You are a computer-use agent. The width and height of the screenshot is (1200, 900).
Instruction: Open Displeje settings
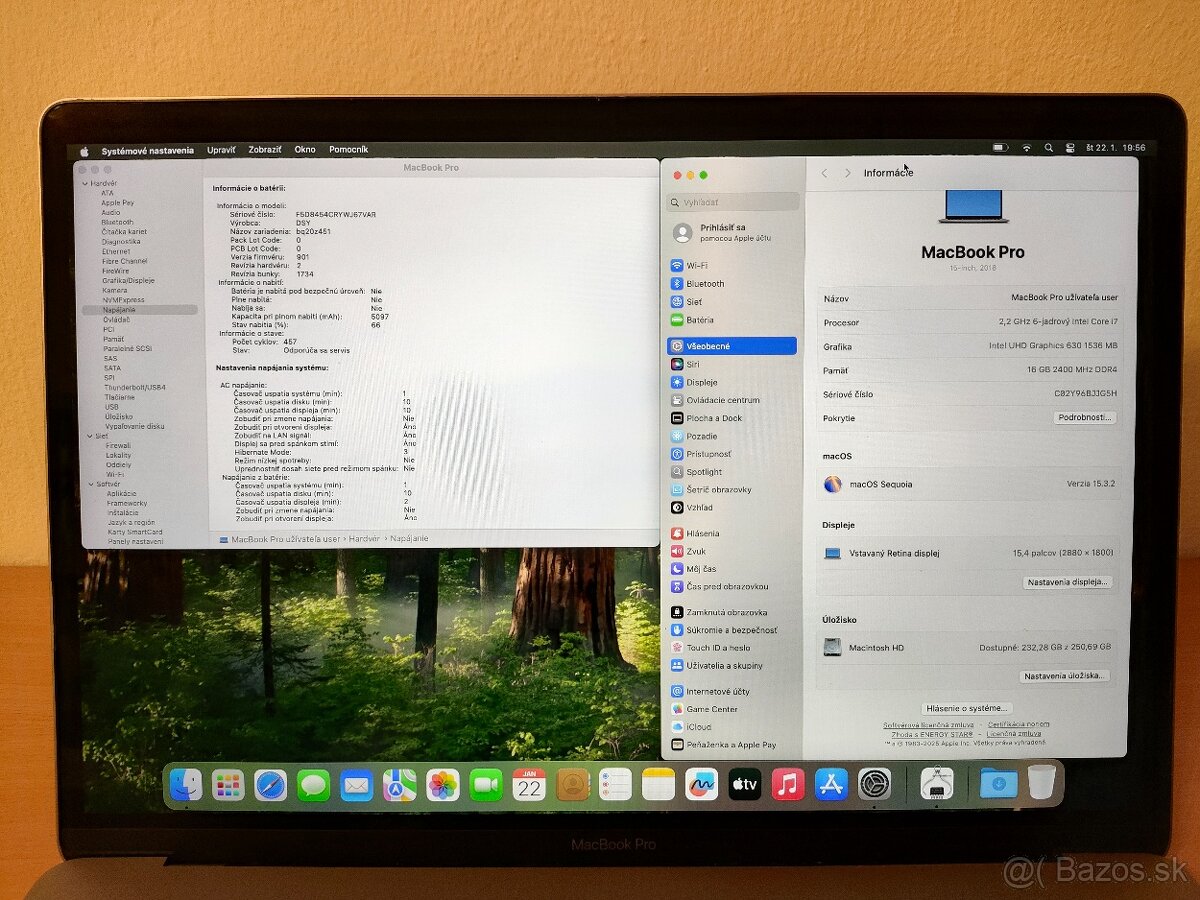click(697, 382)
